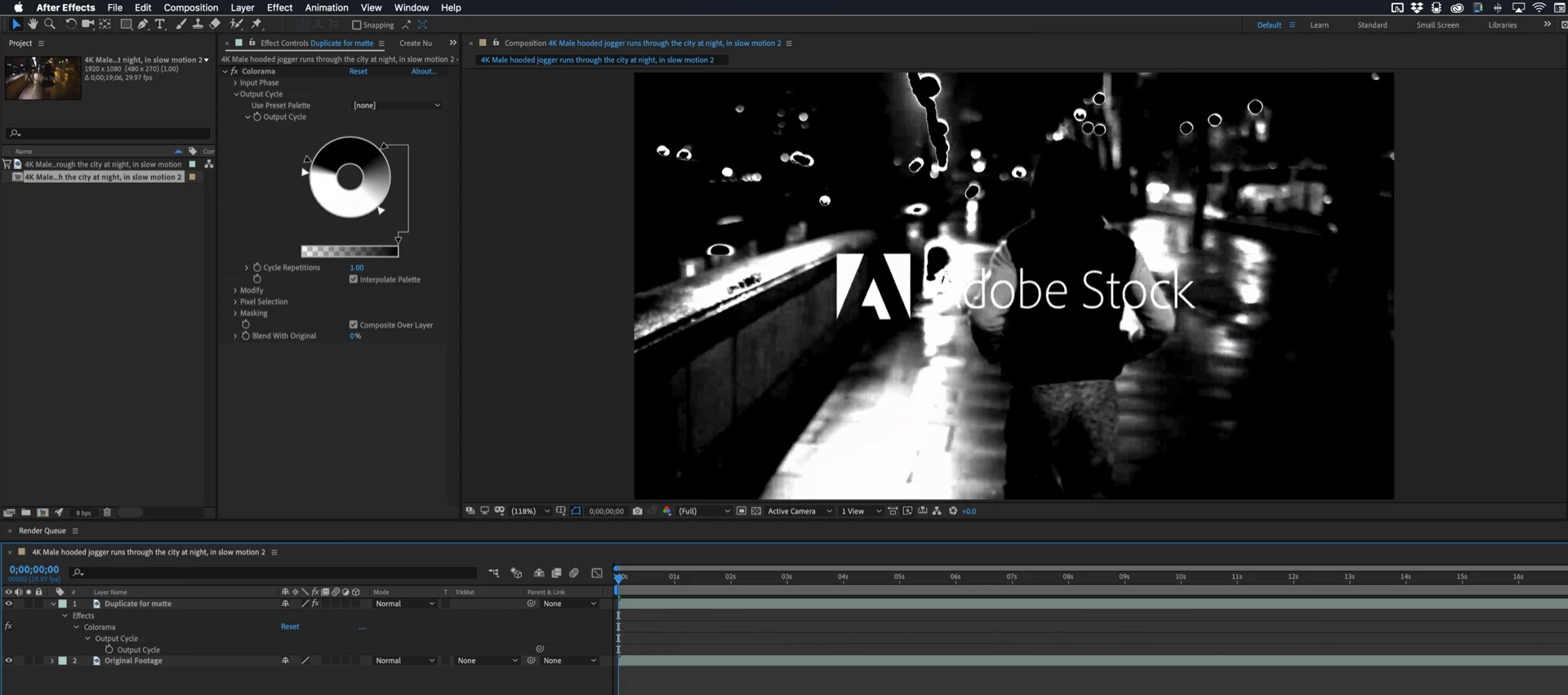Open grid and guide options icon
The height and width of the screenshot is (695, 1568).
(560, 511)
